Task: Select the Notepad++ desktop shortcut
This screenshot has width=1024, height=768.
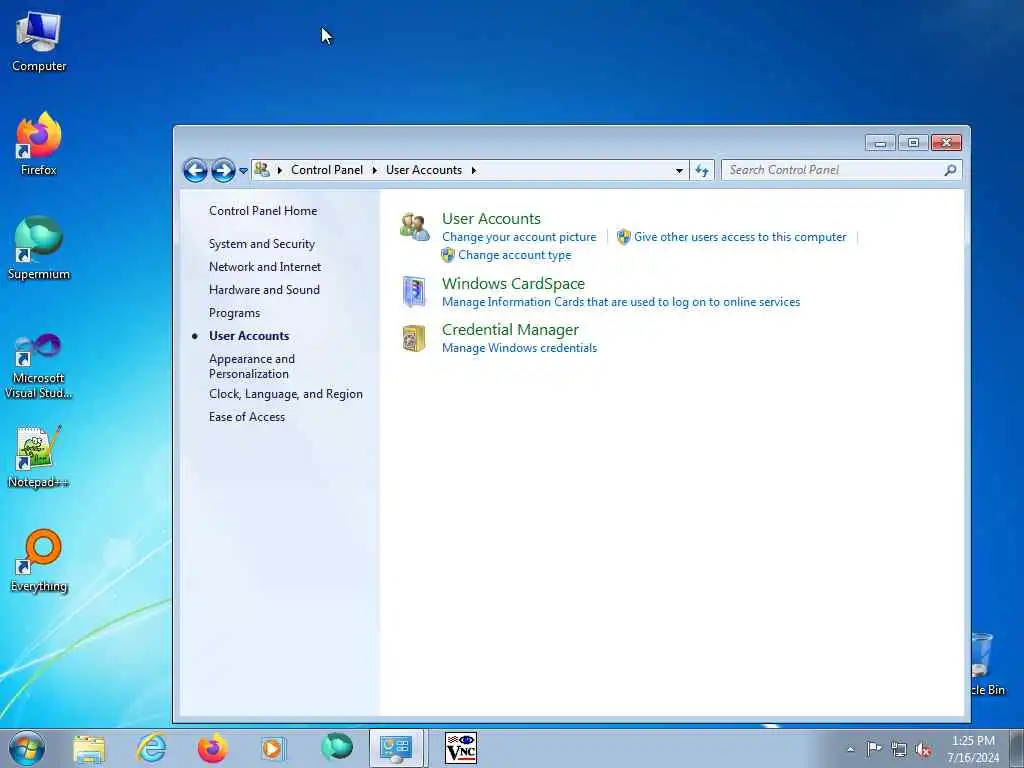Action: [x=39, y=456]
